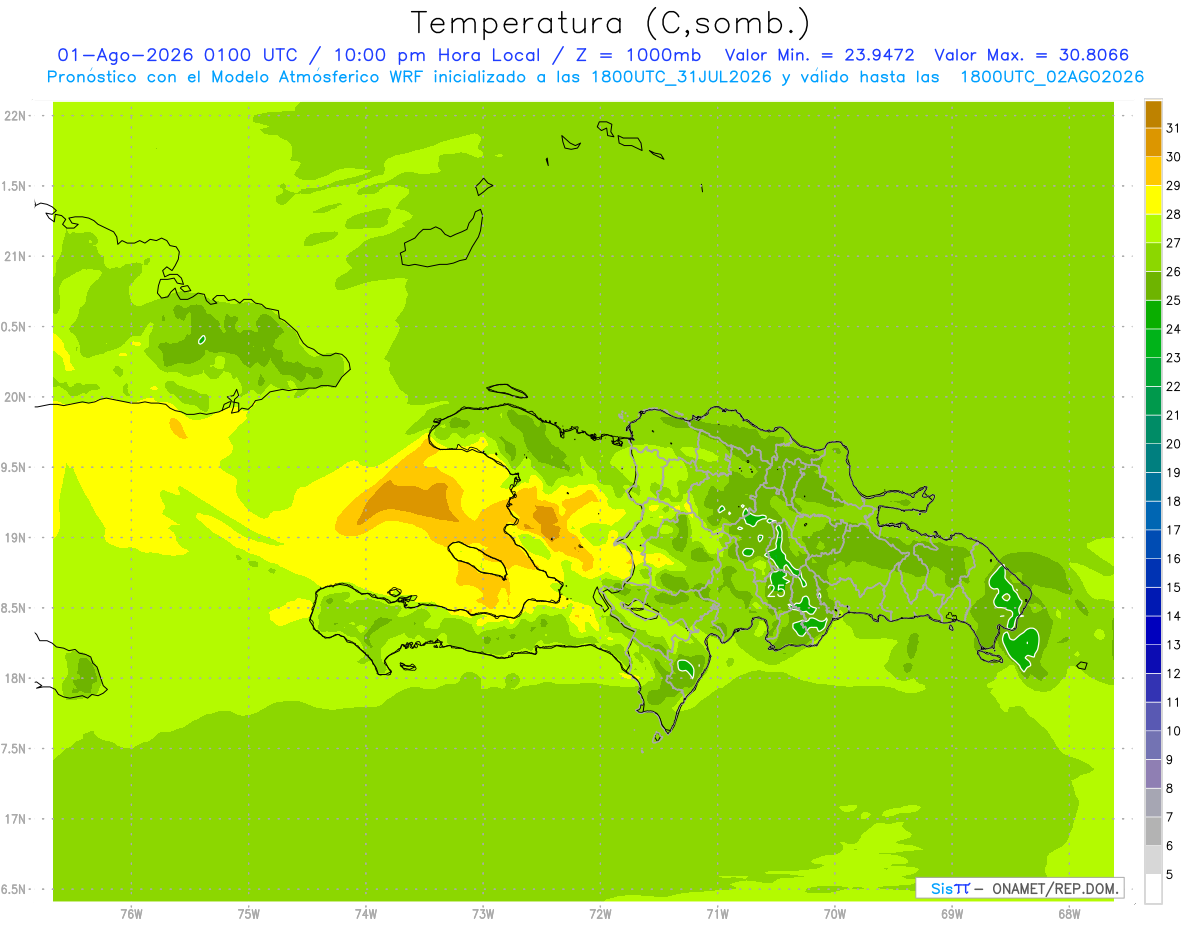Select the legend swatch between 29 and 30
This screenshot has width=1200, height=927.
1153,171
